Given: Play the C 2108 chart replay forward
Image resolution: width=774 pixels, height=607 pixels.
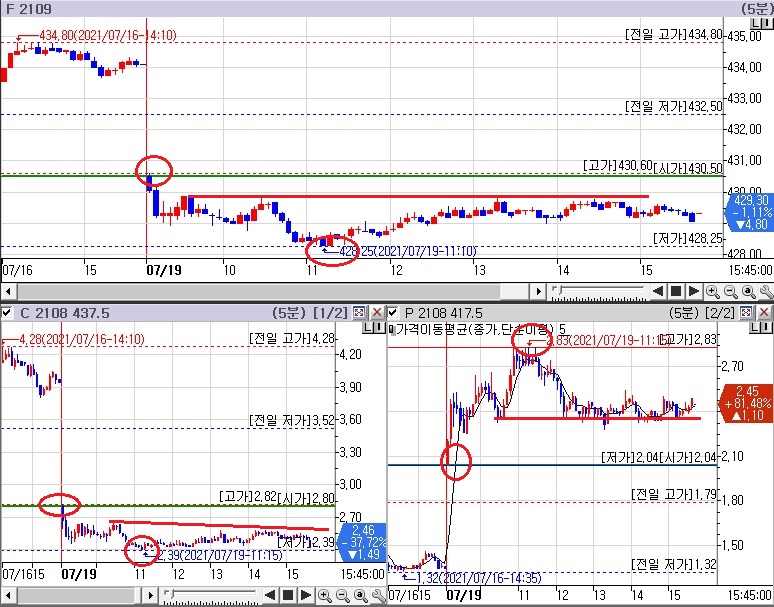Looking at the screenshot, I should point(306,595).
